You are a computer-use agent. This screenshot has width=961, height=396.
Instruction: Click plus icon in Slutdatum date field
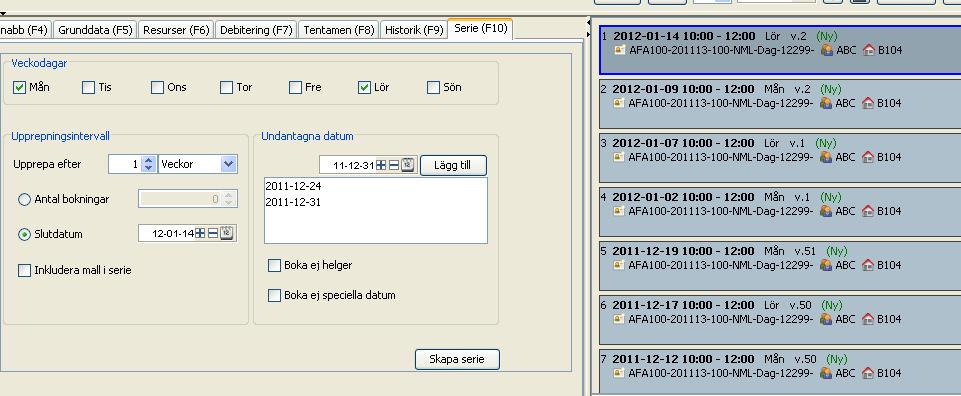click(x=200, y=234)
